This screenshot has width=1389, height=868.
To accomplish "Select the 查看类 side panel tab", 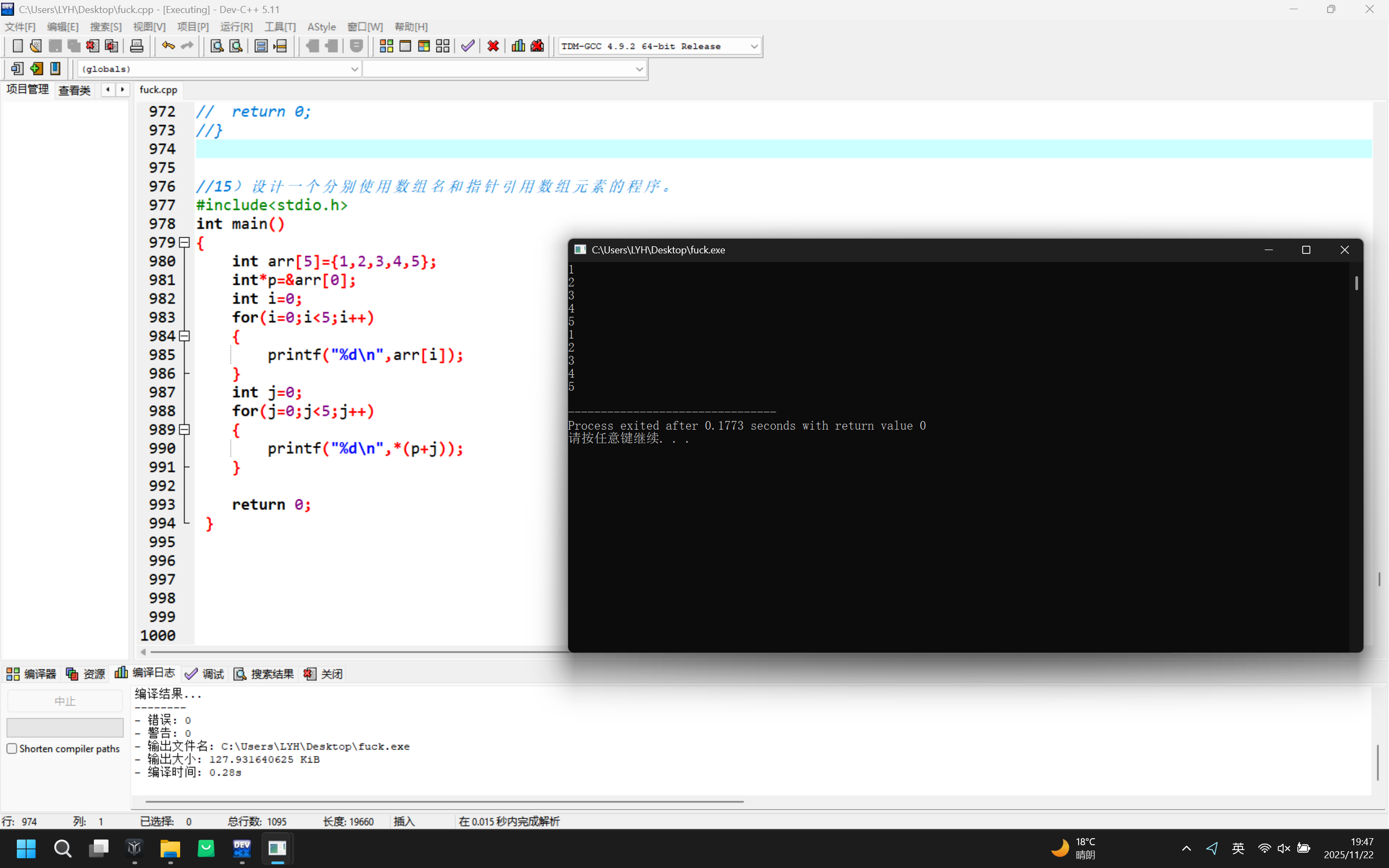I will tap(75, 90).
